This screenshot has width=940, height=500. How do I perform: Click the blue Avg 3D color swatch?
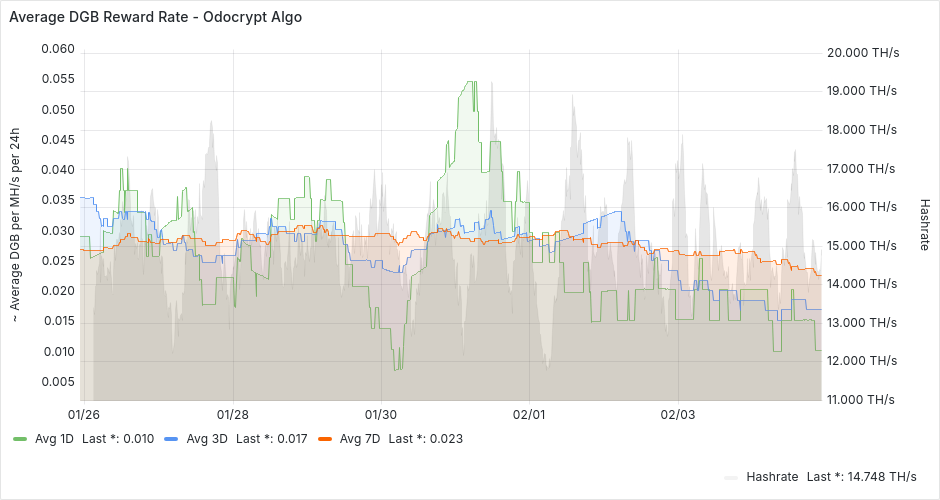coord(170,439)
